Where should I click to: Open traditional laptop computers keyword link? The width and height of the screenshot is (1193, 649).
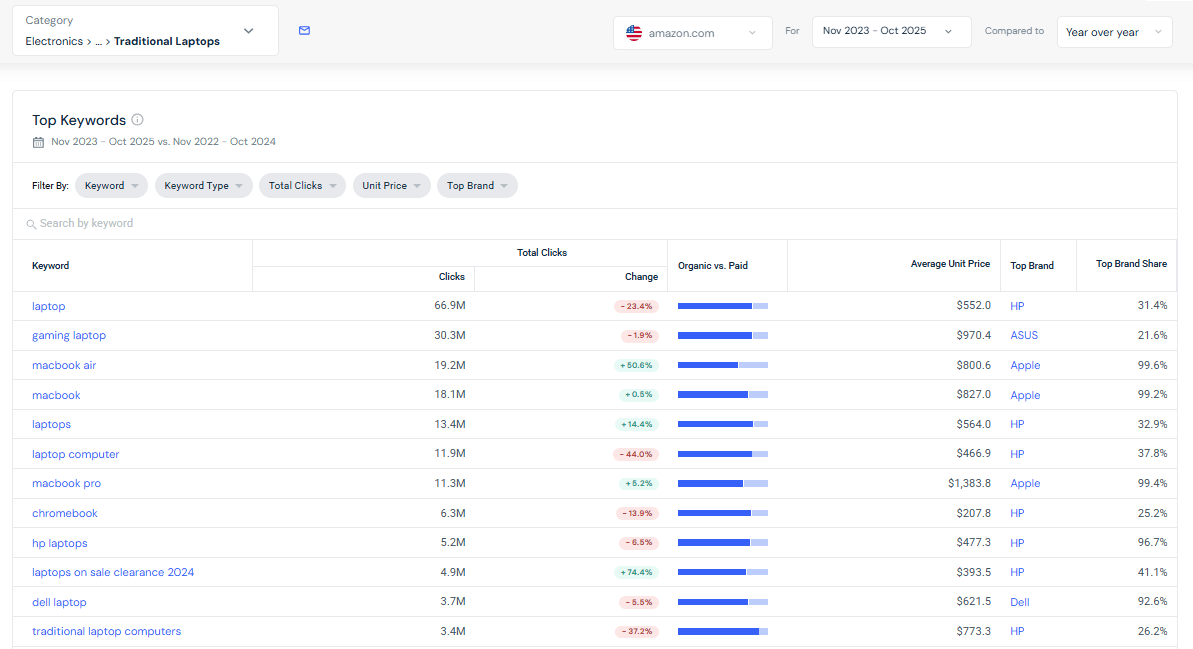coord(107,632)
